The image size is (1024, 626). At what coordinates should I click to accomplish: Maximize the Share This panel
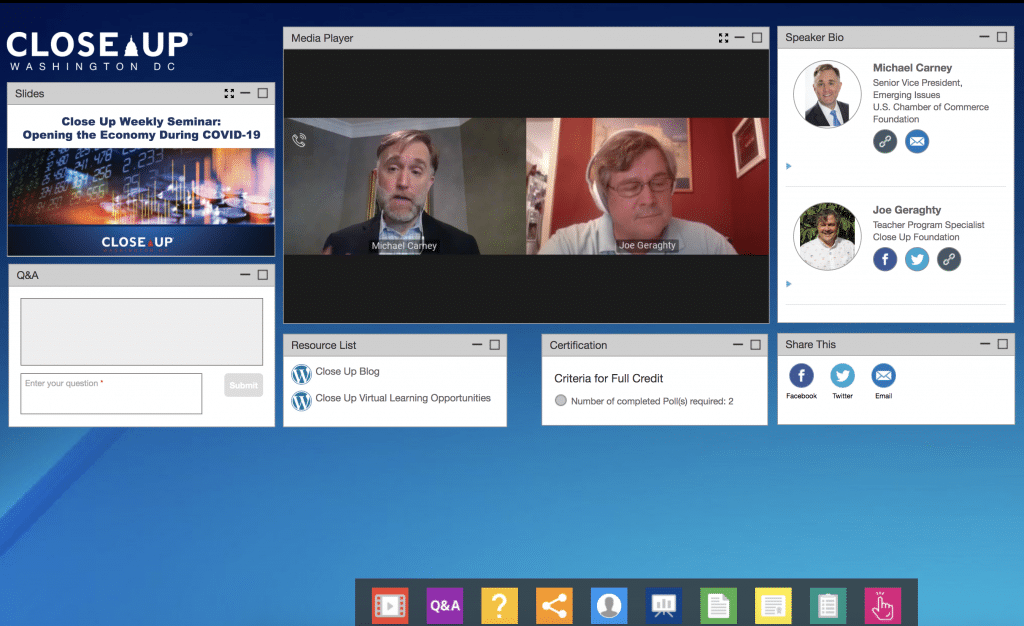click(x=1002, y=343)
